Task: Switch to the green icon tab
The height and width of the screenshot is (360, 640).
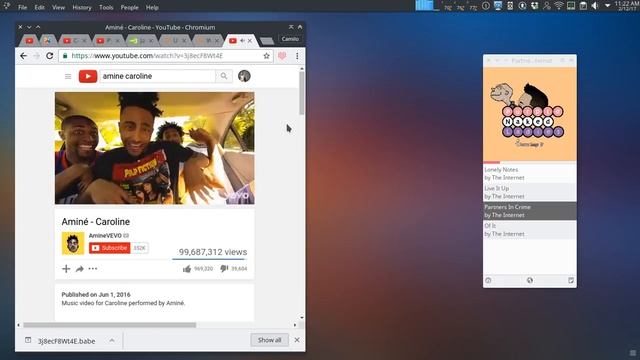Action: pyautogui.click(x=141, y=41)
